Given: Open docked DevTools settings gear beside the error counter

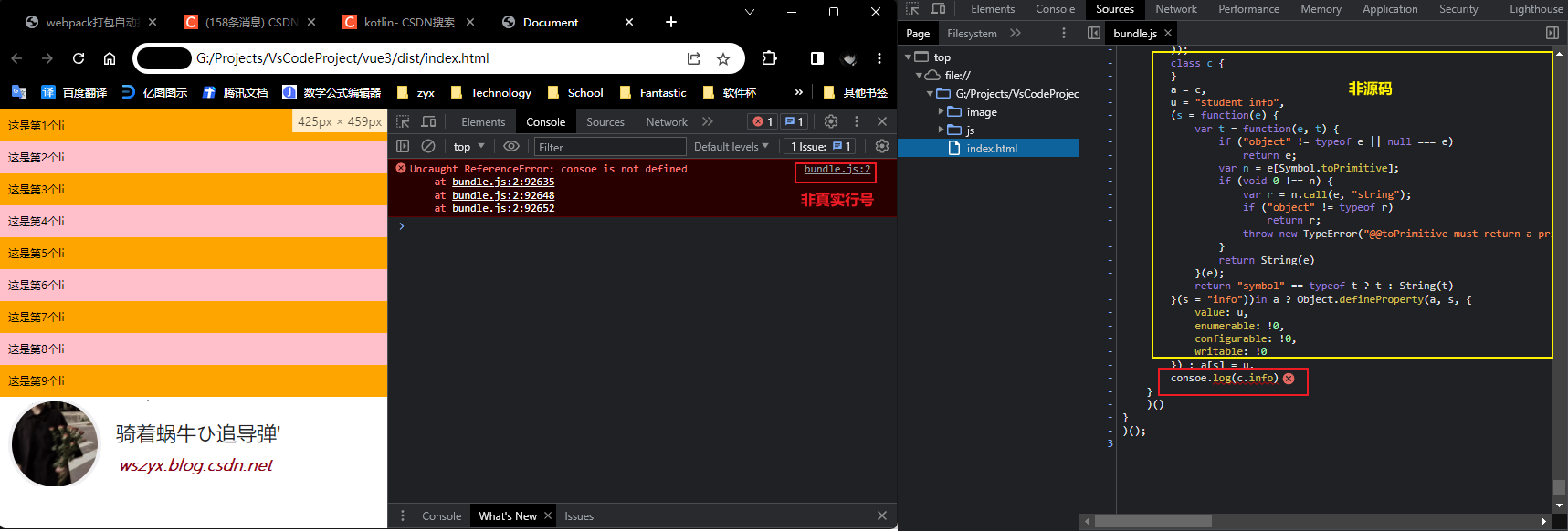Looking at the screenshot, I should point(831,121).
